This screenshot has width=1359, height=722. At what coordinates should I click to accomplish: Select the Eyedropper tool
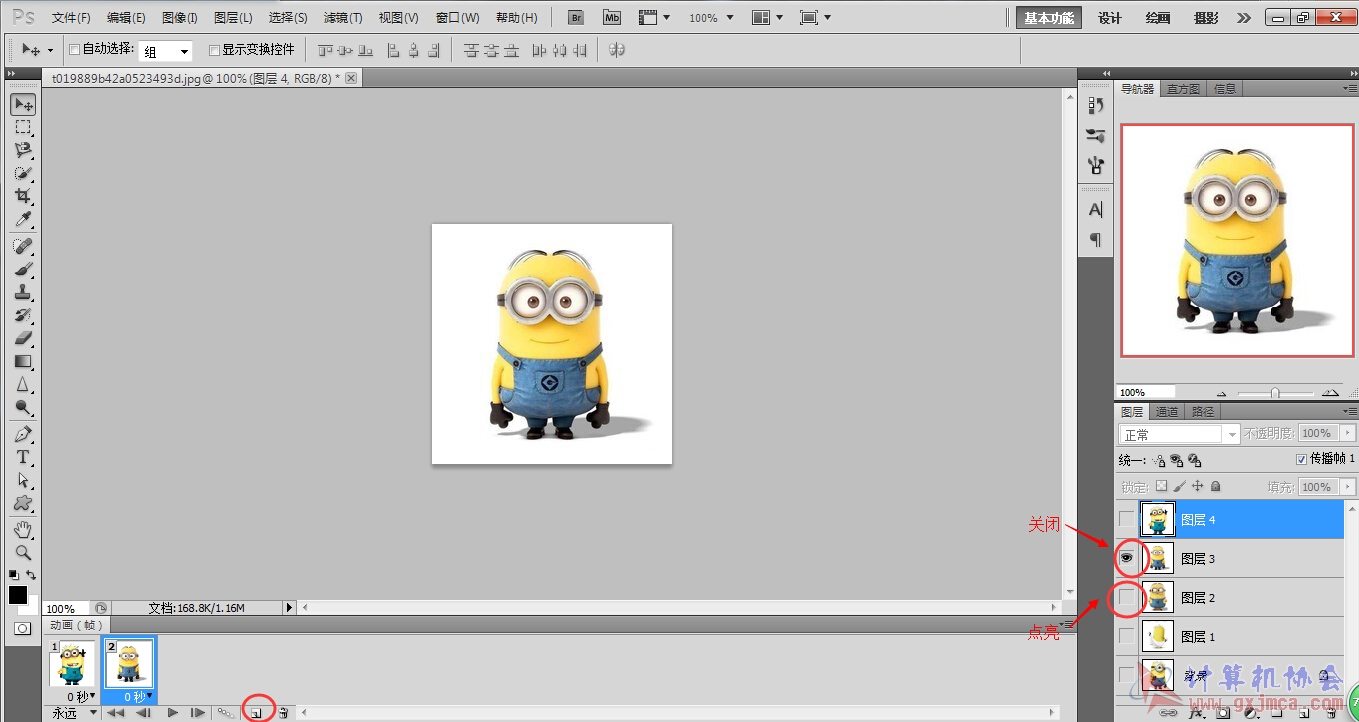pos(23,219)
